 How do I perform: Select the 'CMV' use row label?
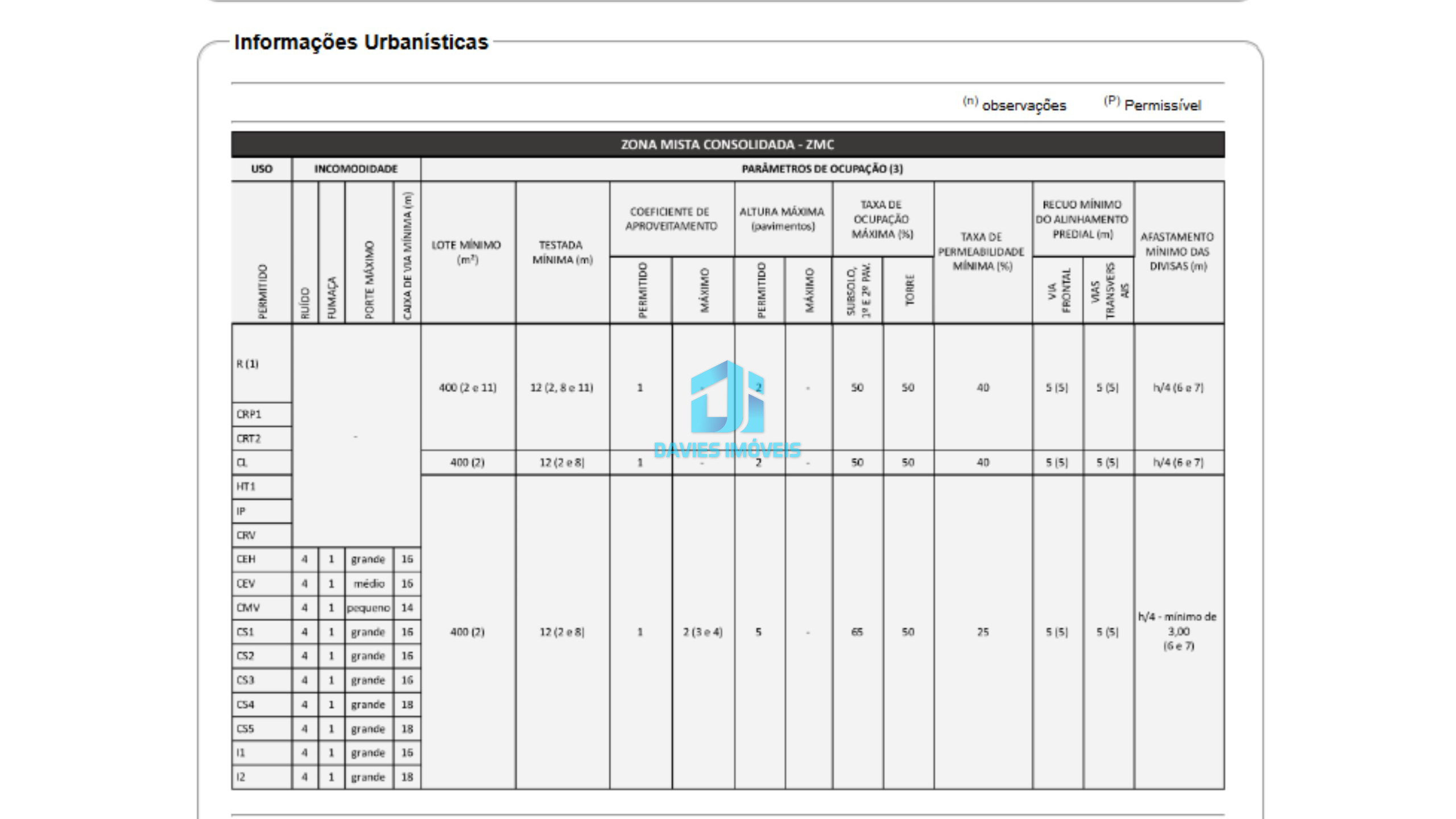click(x=248, y=608)
